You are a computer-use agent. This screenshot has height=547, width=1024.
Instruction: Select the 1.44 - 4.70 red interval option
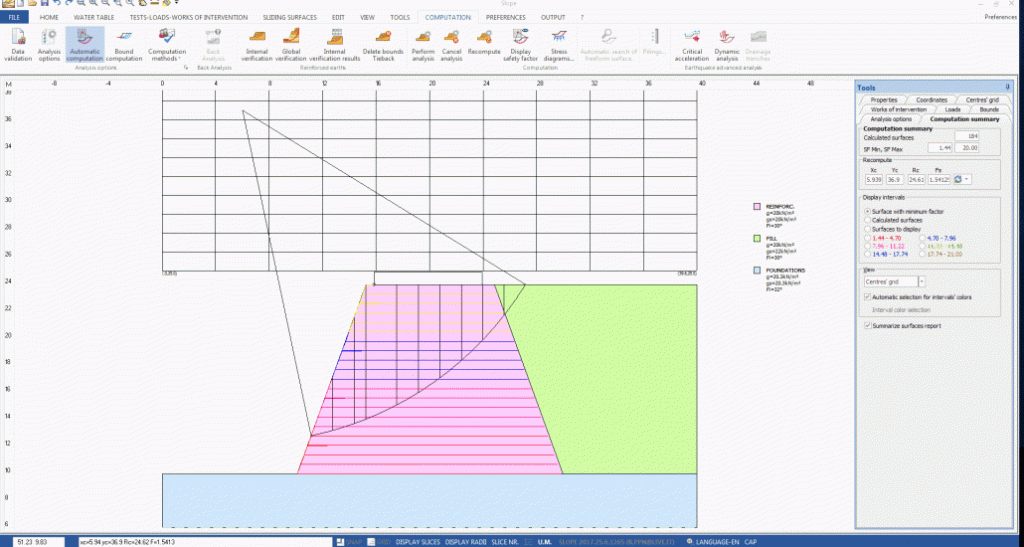(x=866, y=238)
